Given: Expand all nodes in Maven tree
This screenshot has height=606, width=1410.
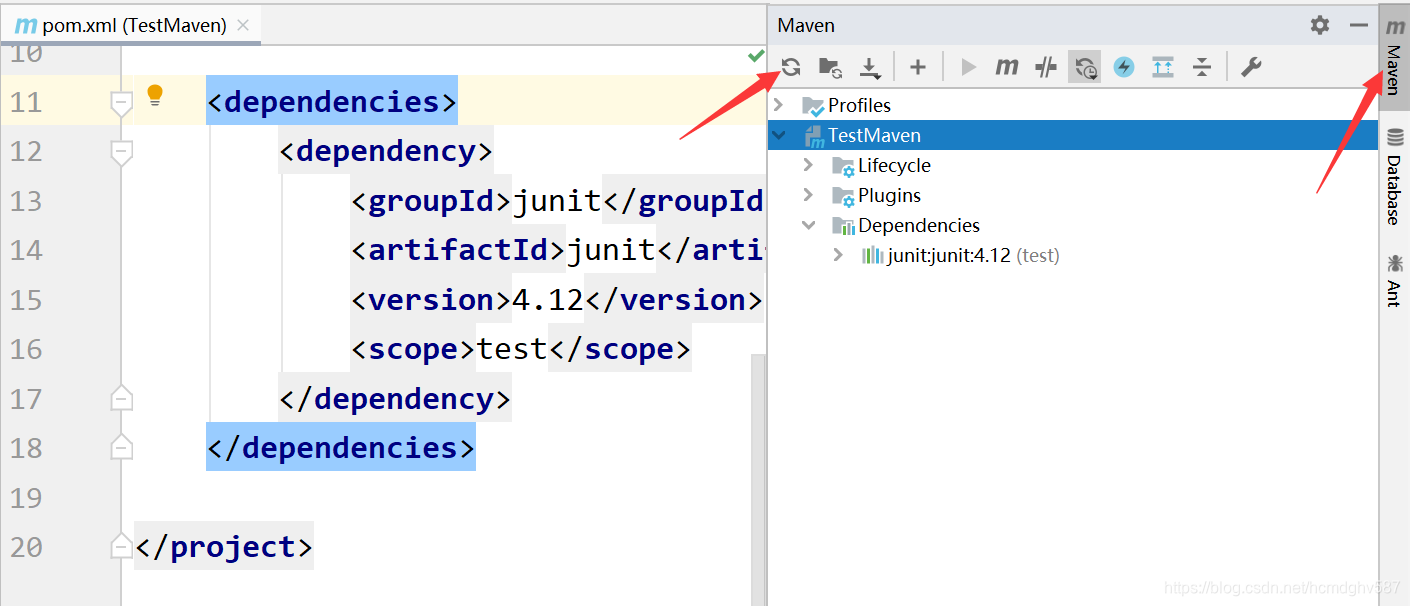Looking at the screenshot, I should tap(1163, 67).
